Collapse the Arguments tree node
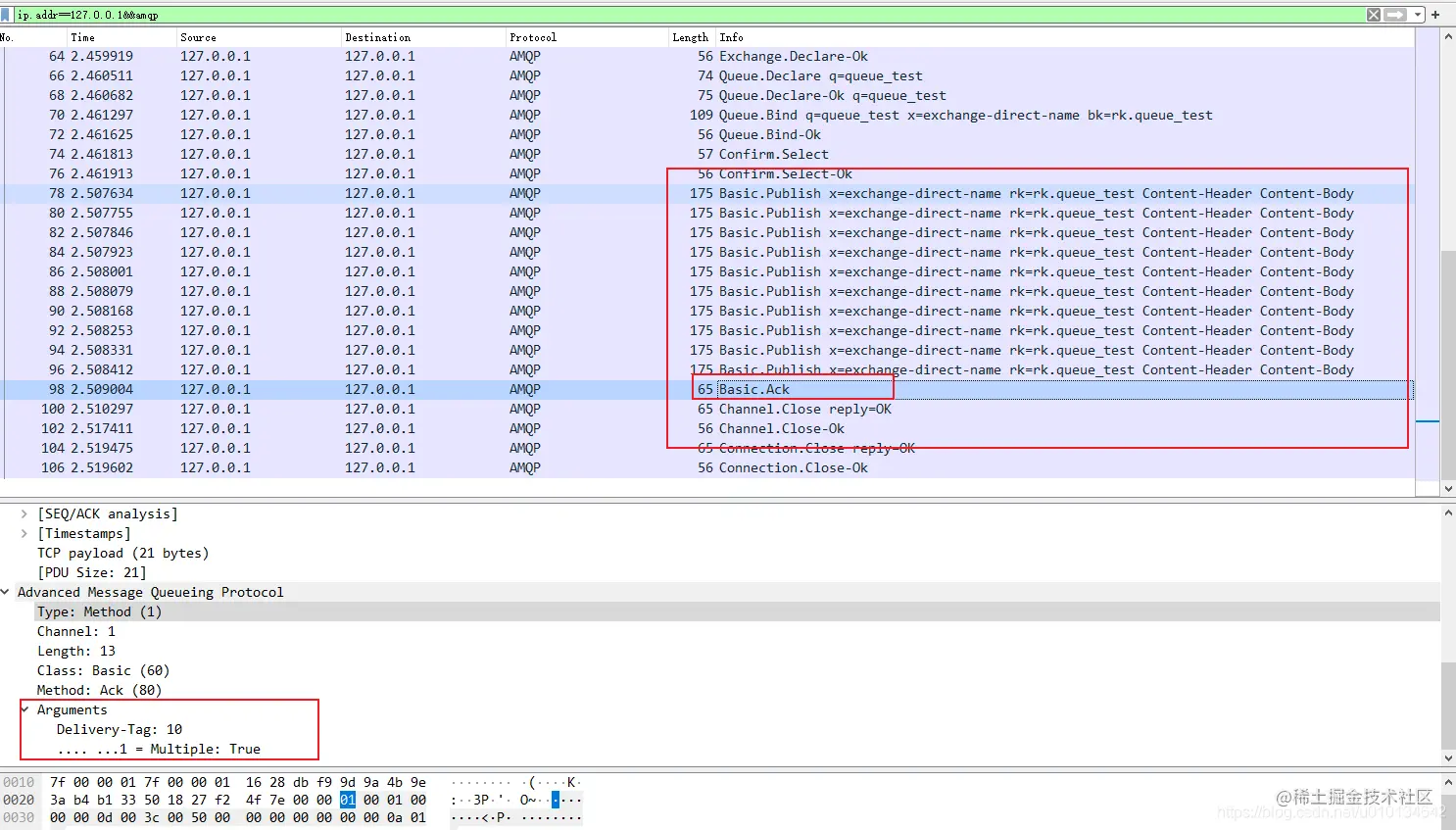The width and height of the screenshot is (1456, 830). coord(24,709)
